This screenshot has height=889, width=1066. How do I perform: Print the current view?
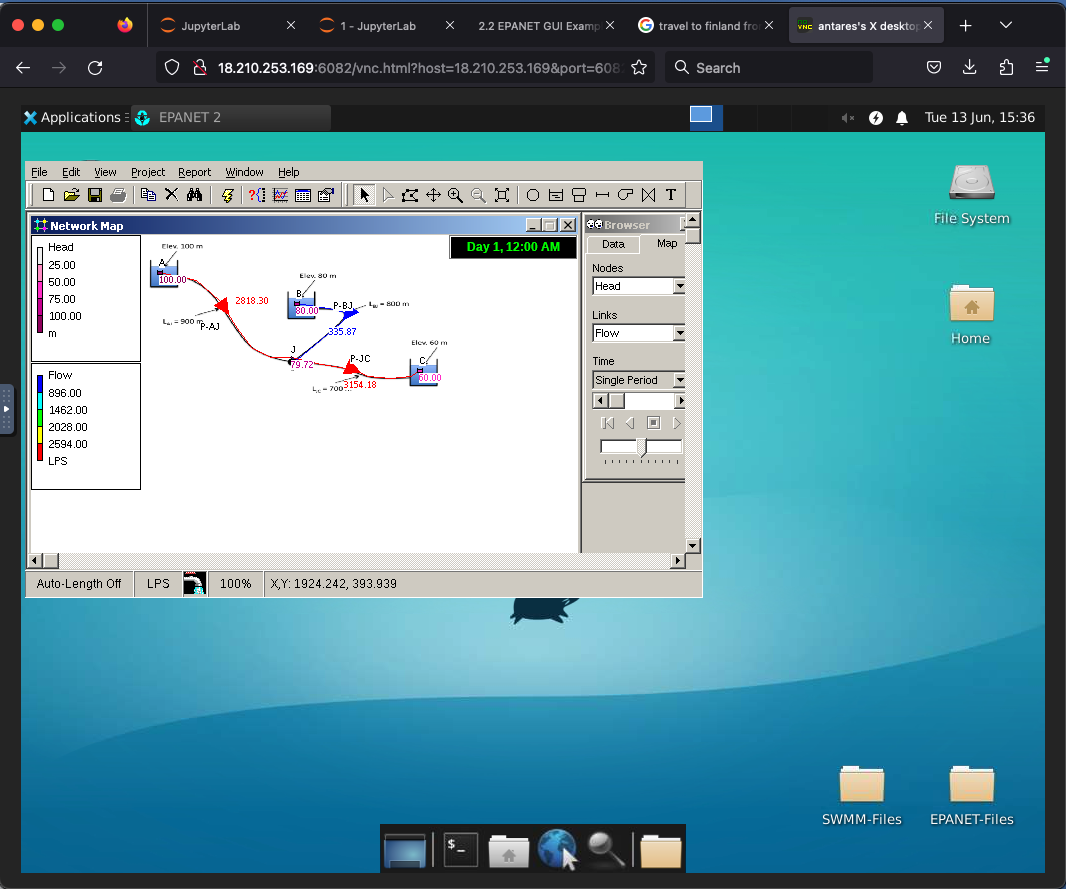click(118, 195)
